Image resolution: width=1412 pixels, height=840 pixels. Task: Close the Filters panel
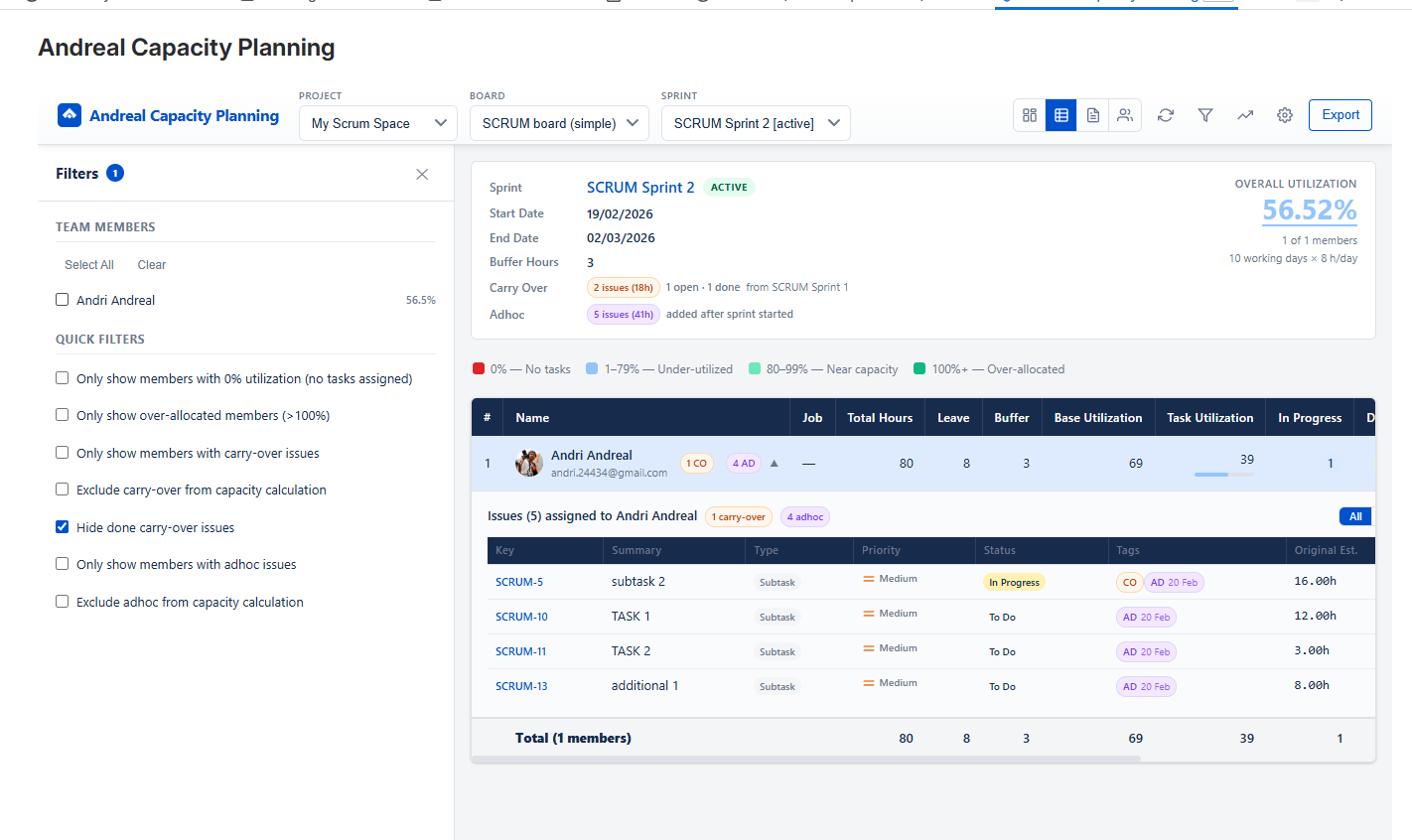pos(421,174)
